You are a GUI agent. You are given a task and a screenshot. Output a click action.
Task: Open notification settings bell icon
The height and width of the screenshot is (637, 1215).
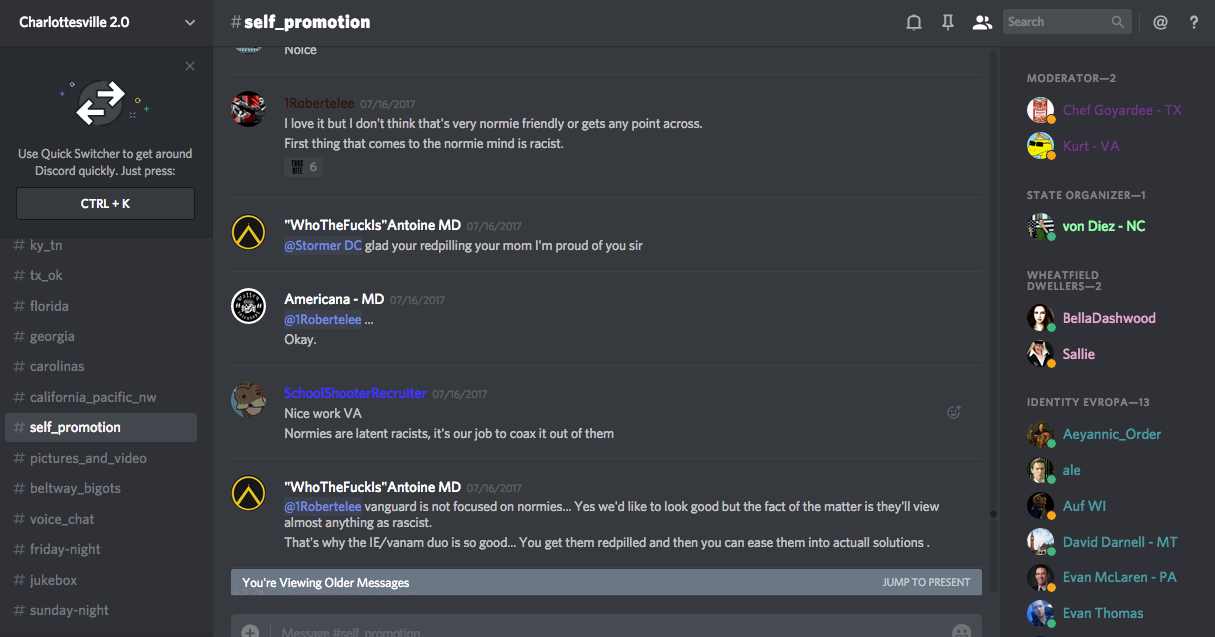click(913, 22)
